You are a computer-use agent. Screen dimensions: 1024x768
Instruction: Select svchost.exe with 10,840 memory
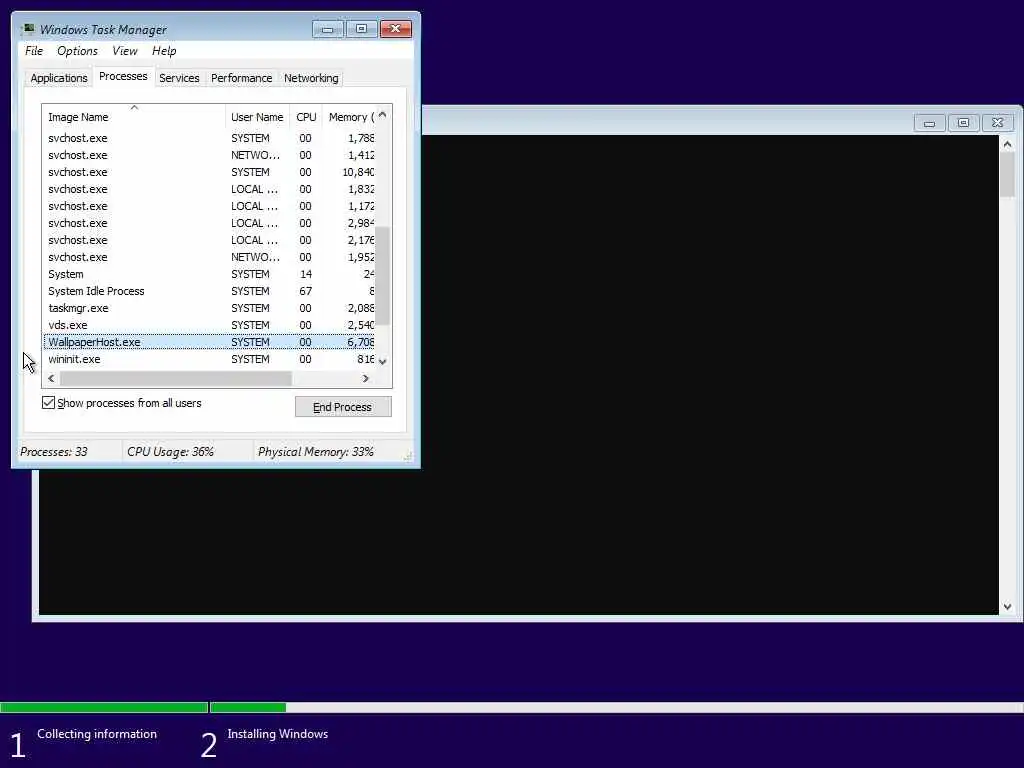point(209,172)
